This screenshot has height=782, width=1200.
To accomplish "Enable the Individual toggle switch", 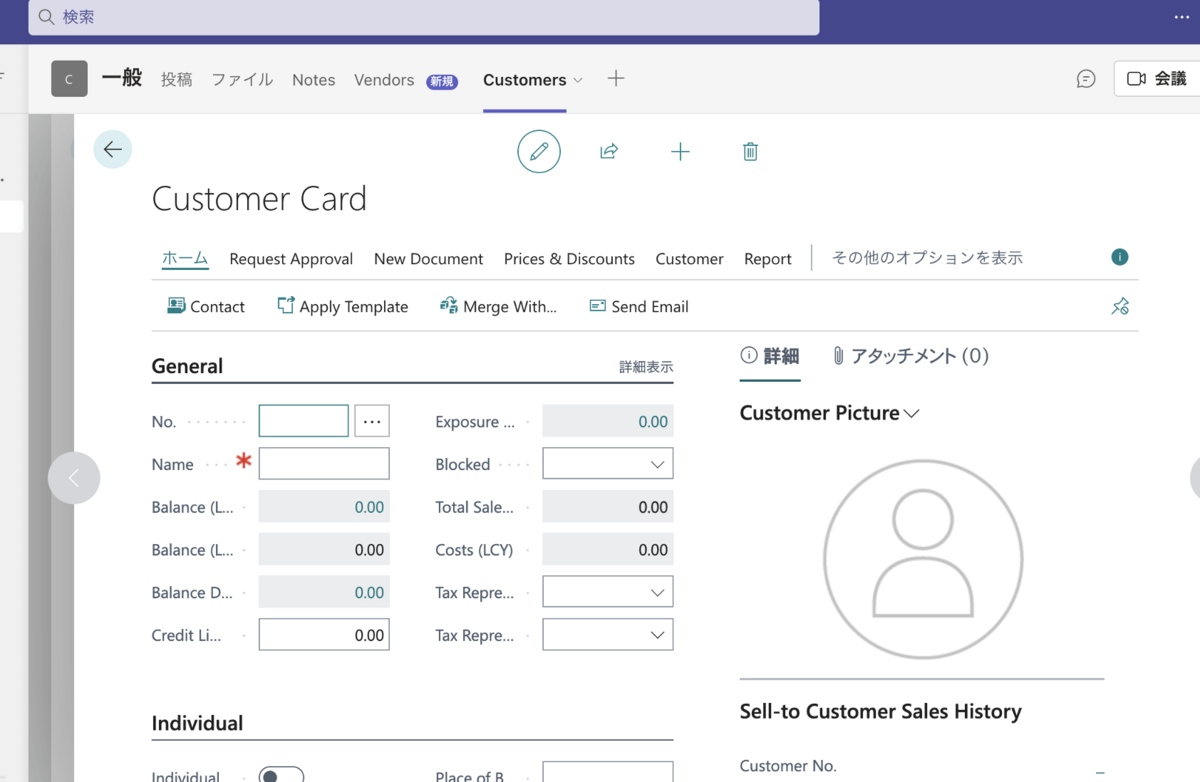I will coord(281,773).
